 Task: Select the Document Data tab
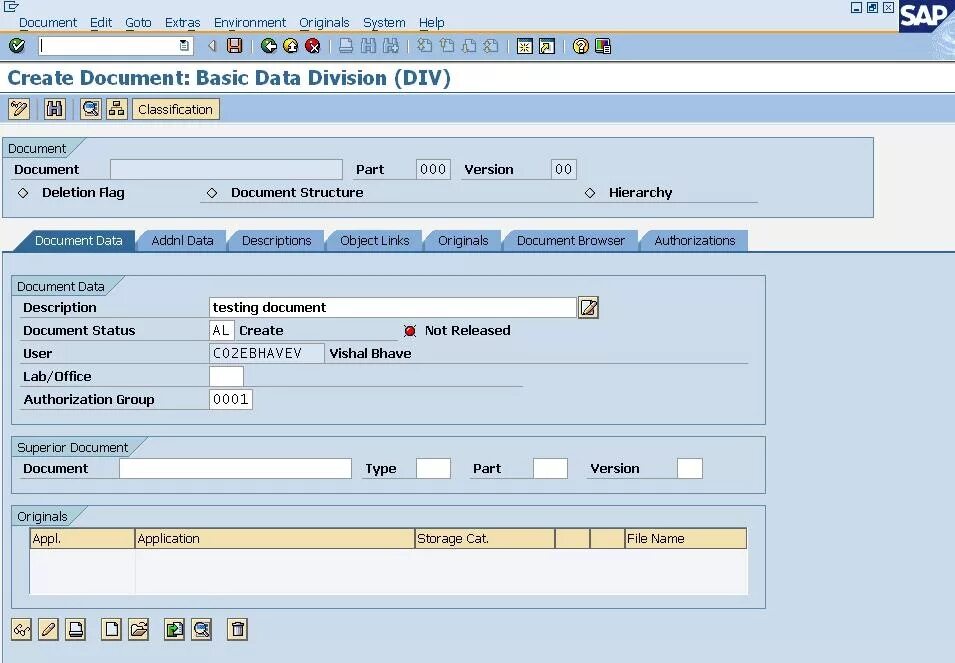(x=79, y=240)
